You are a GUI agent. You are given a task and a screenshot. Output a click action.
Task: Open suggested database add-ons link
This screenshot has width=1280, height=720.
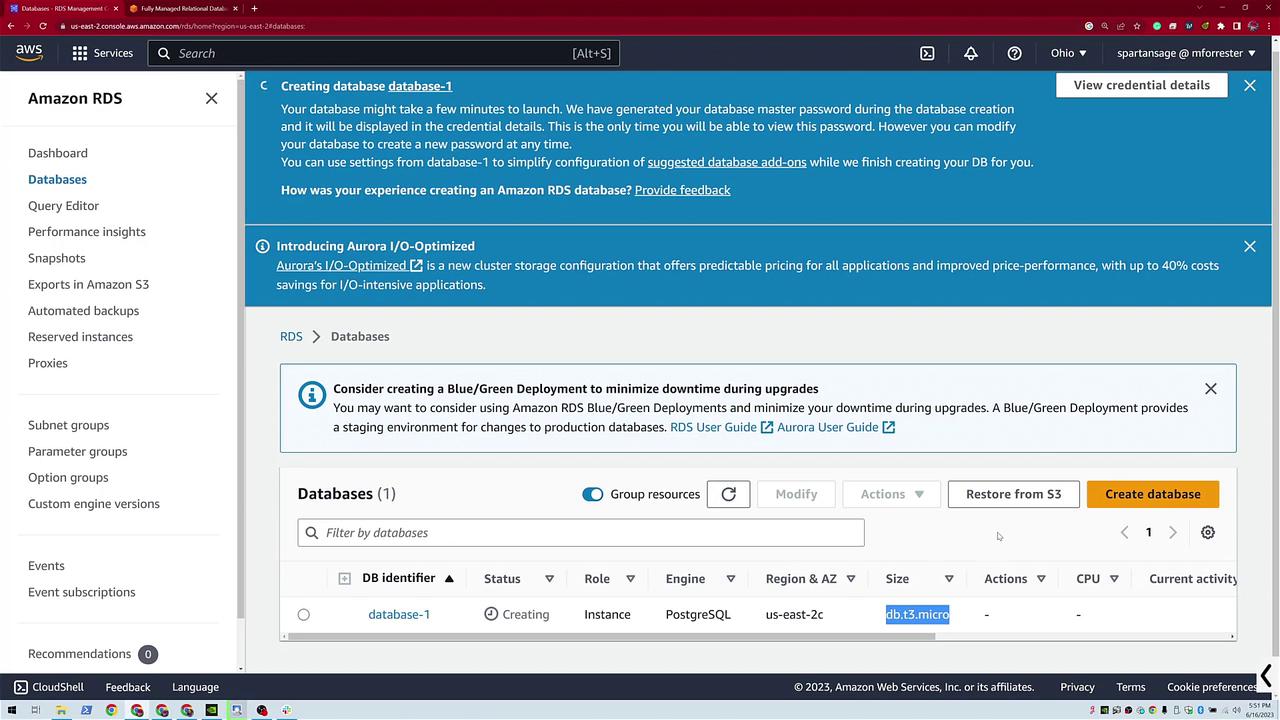coord(727,162)
